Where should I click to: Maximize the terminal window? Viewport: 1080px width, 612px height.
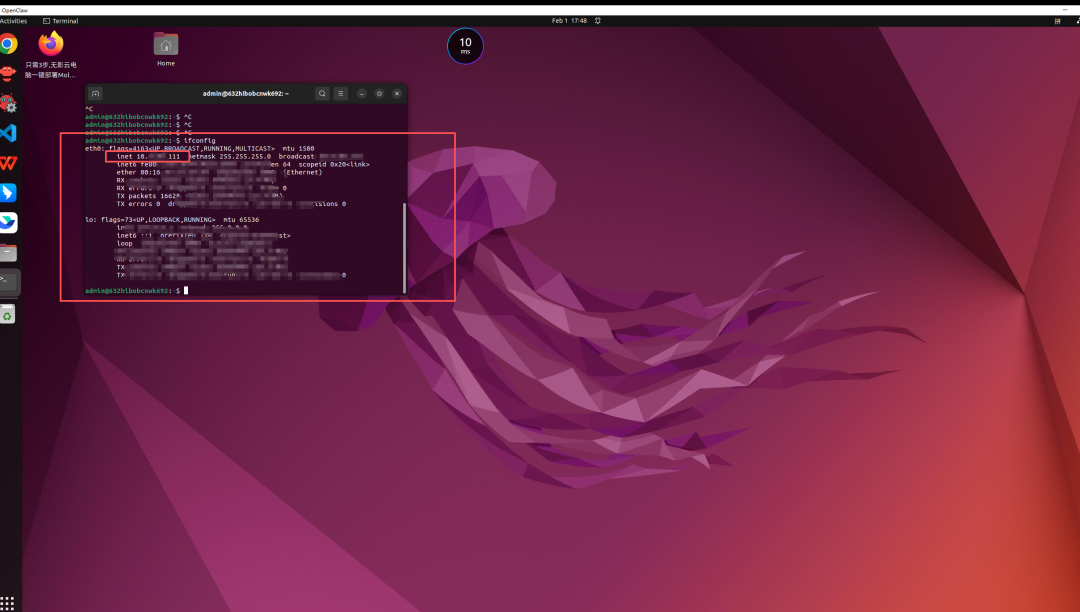(379, 93)
